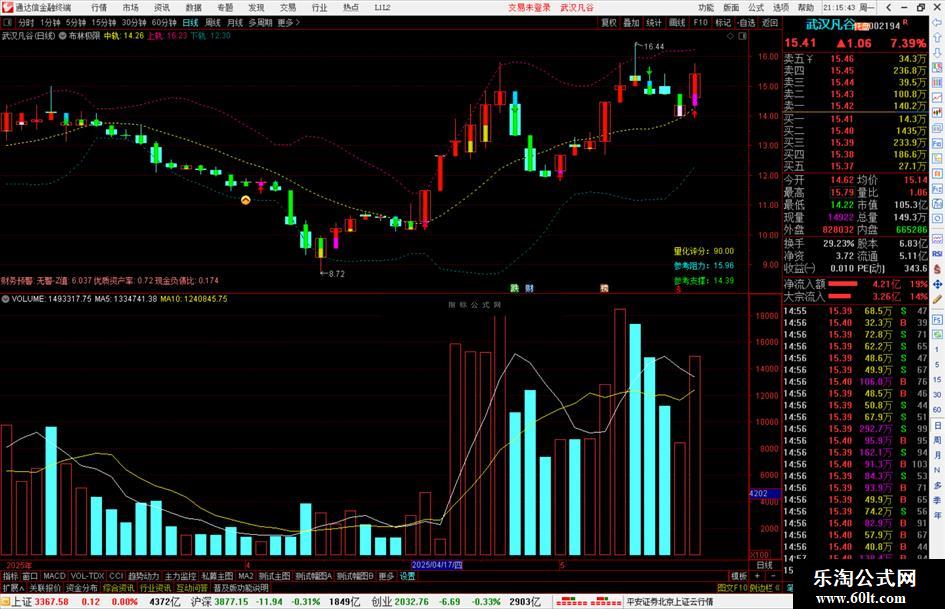
Task: Select the 周线 weekly period
Action: (x=213, y=22)
